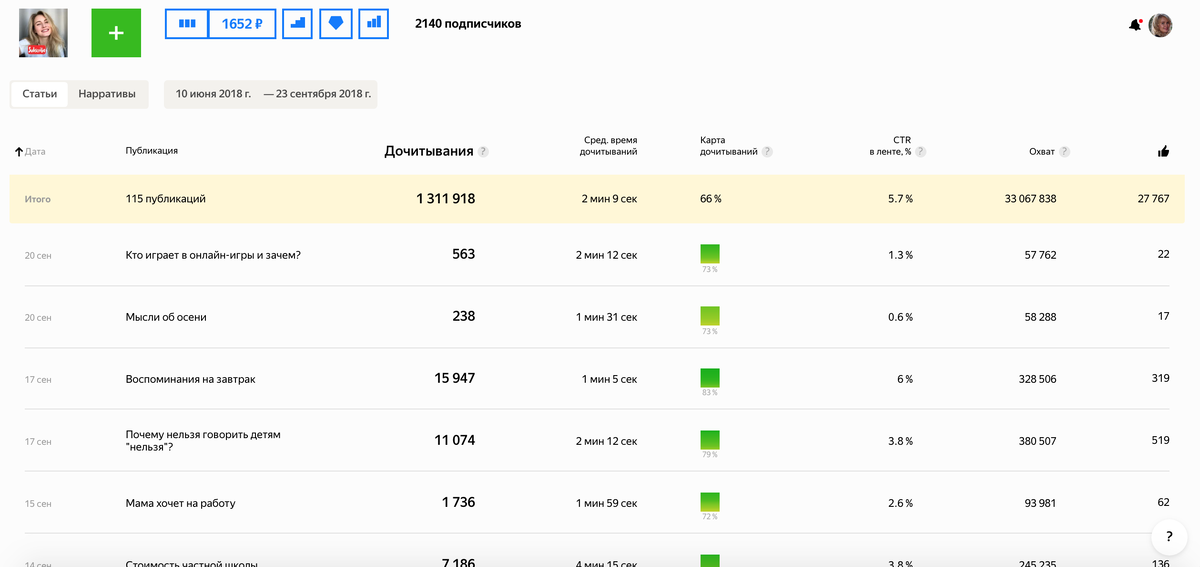Click read map swatch for Почему нельзя говорить

(710, 440)
